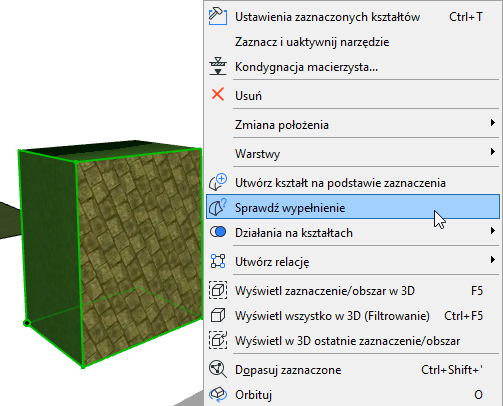Click the red X delete icon

pos(218,94)
